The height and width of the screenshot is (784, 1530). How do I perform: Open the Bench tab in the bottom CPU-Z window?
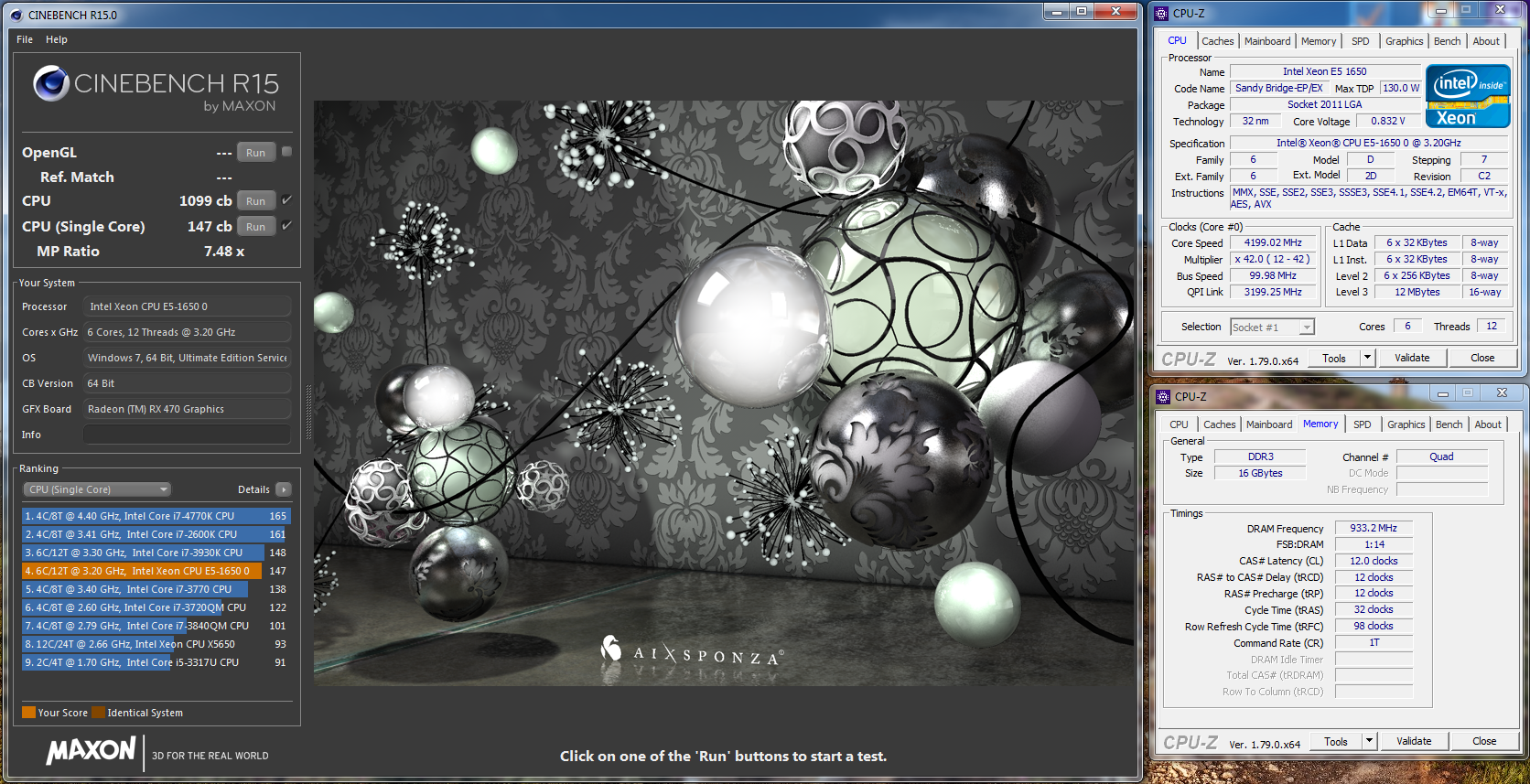(x=1449, y=424)
